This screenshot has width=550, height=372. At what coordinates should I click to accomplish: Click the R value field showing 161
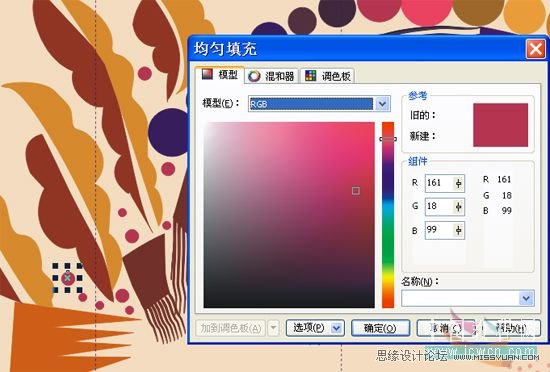pyautogui.click(x=445, y=183)
